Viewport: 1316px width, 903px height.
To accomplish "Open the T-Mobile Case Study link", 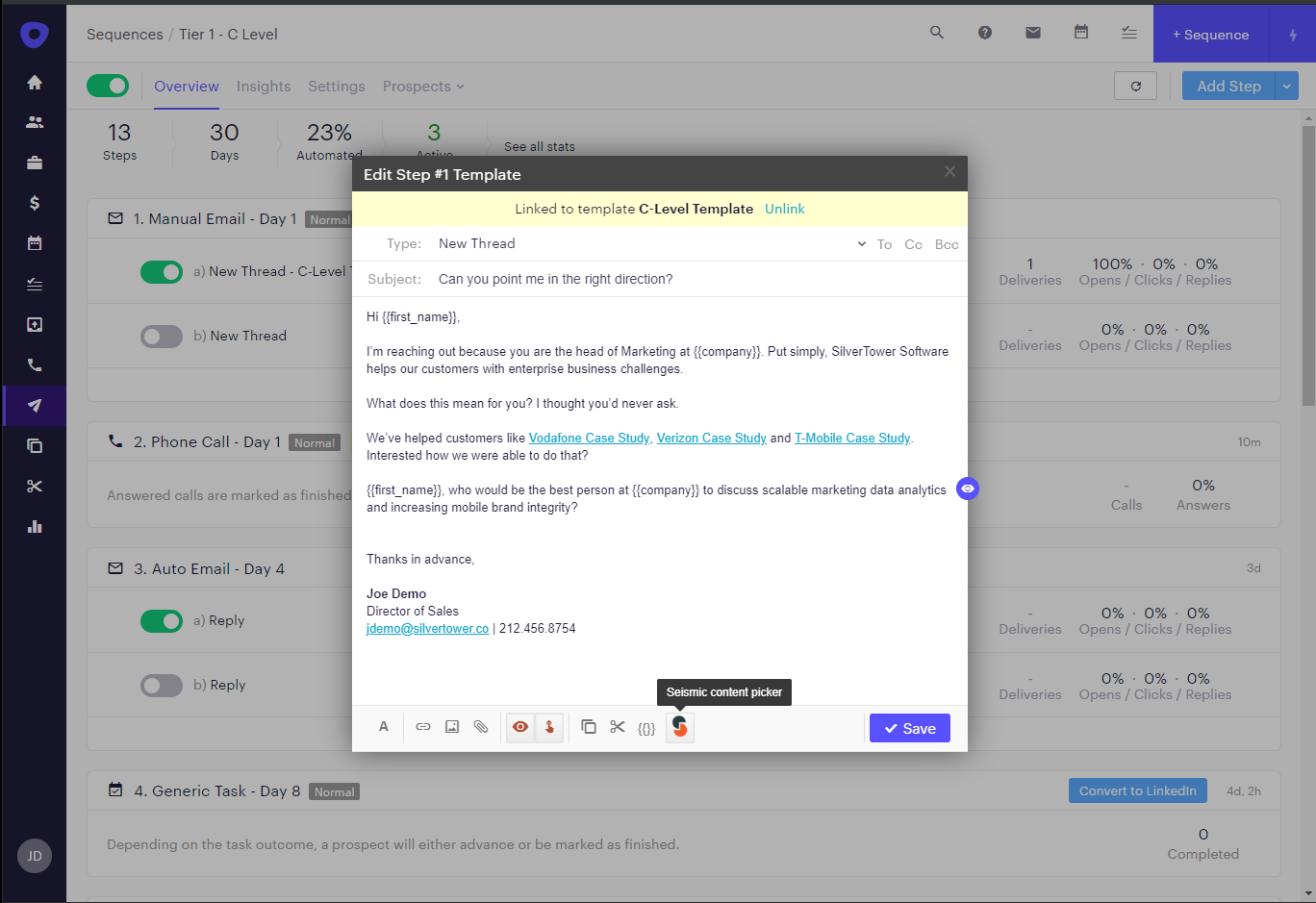I will coord(852,439).
